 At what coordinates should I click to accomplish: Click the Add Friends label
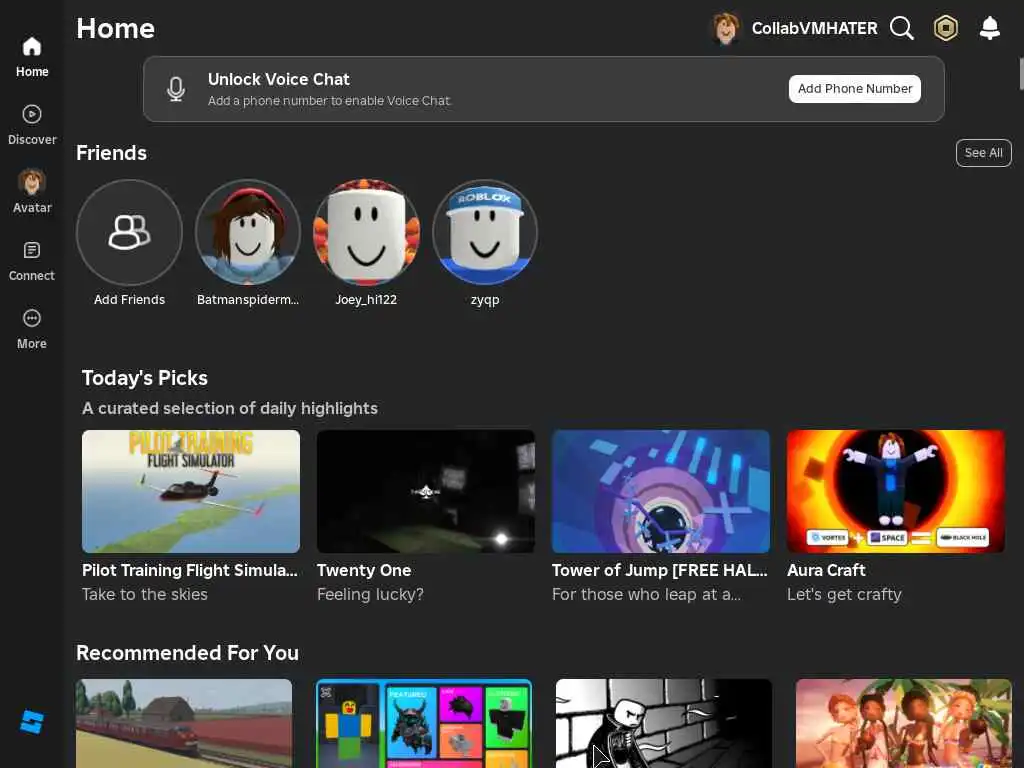click(x=129, y=300)
